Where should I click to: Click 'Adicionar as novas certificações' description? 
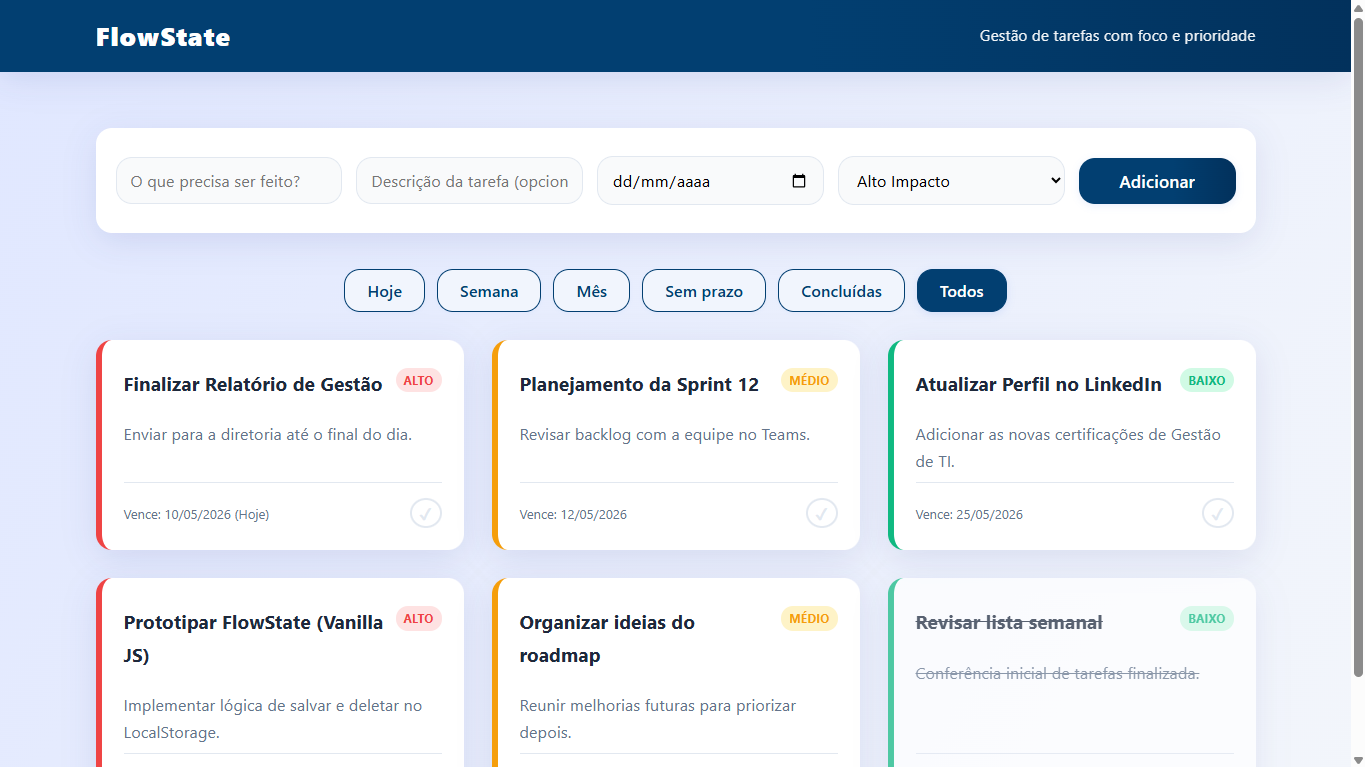[1068, 448]
